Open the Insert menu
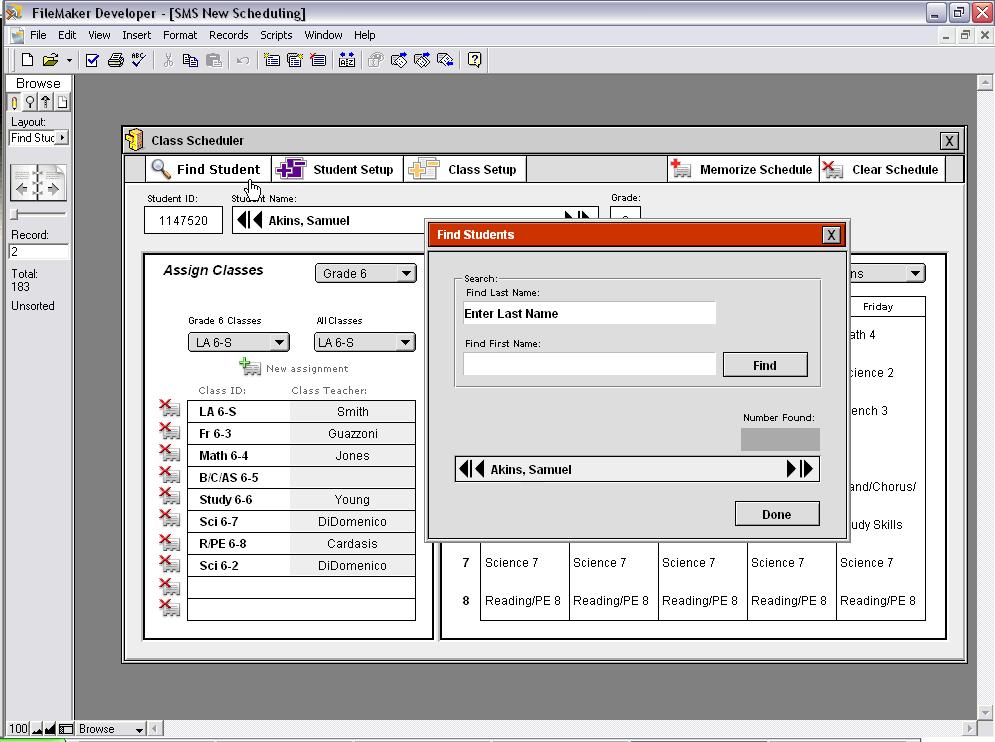 pyautogui.click(x=136, y=35)
